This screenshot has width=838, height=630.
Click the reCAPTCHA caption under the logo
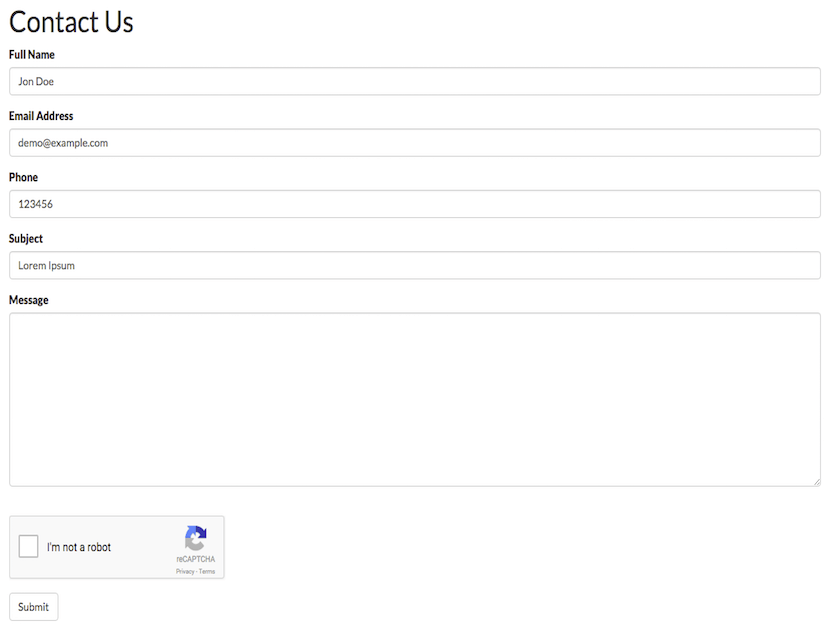coord(196,559)
